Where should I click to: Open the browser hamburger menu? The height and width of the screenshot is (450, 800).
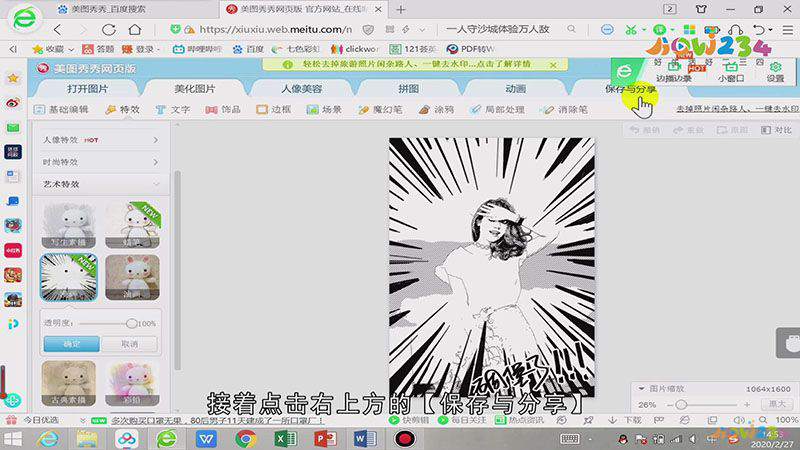coord(788,30)
